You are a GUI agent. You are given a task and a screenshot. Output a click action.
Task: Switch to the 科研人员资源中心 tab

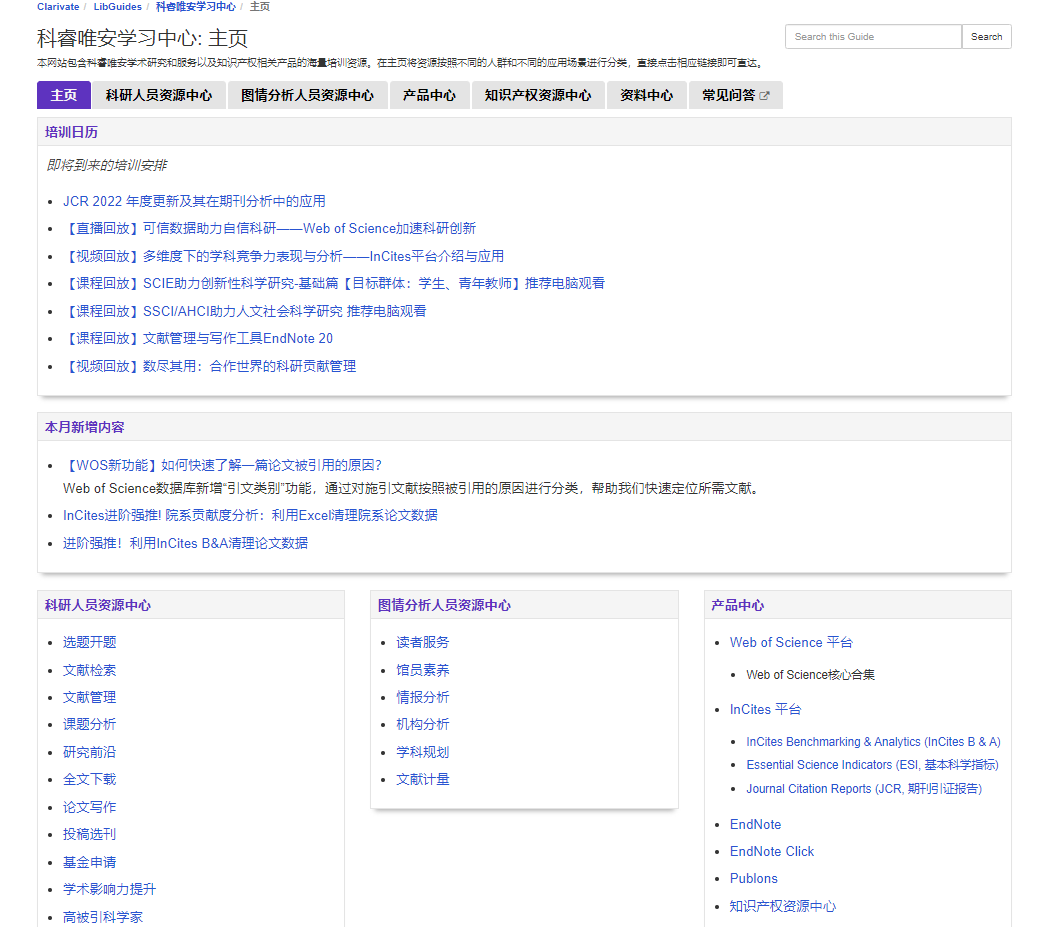tap(159, 96)
